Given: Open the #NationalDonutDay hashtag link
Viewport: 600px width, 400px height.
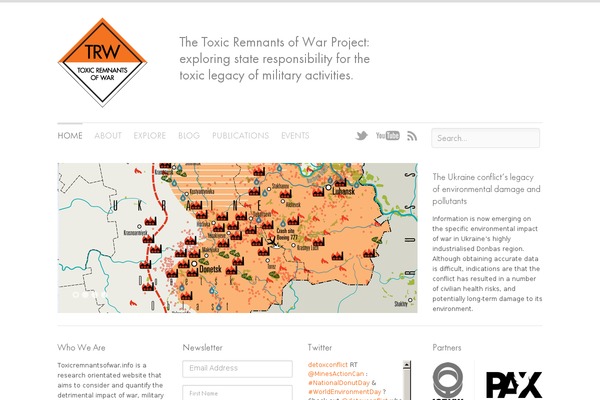Looking at the screenshot, I should [339, 383].
